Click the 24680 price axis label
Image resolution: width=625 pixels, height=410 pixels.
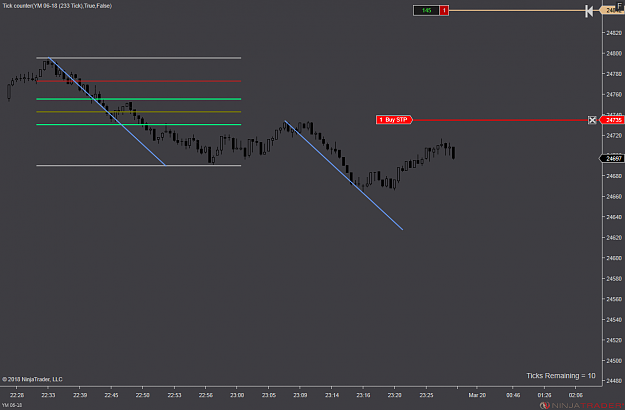[614, 176]
